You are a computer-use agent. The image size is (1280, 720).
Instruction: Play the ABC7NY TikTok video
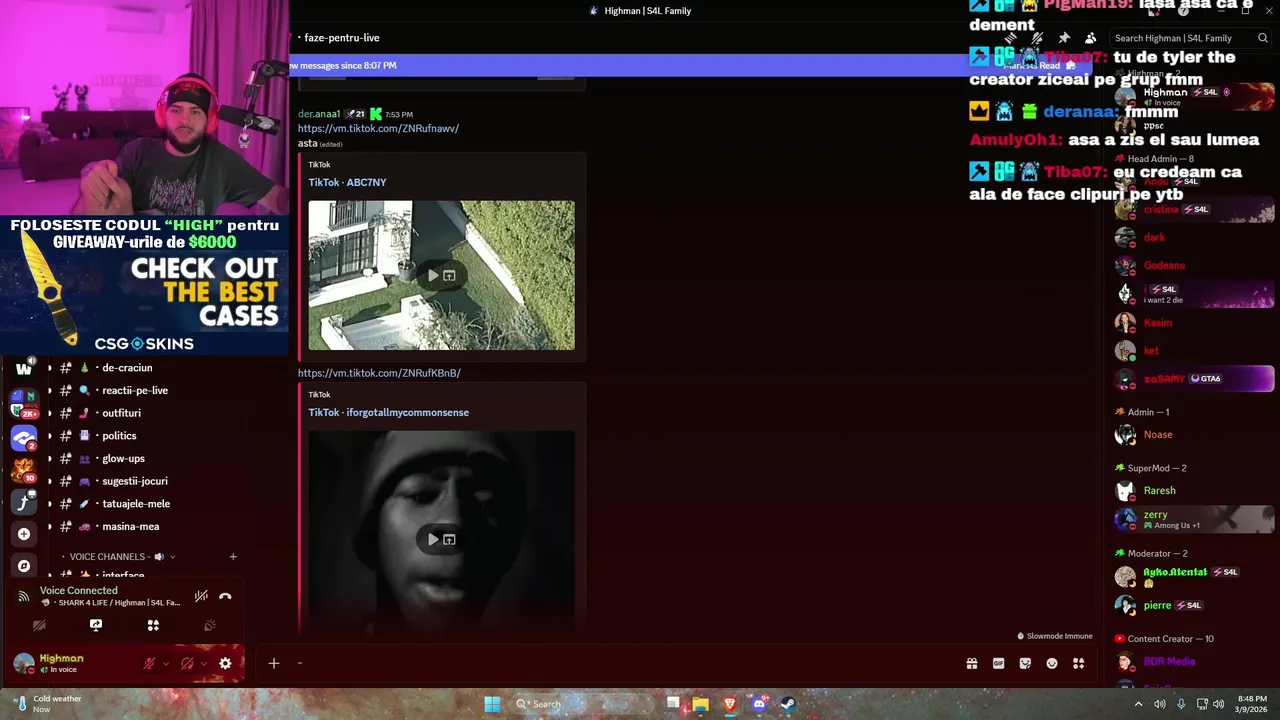click(x=433, y=275)
